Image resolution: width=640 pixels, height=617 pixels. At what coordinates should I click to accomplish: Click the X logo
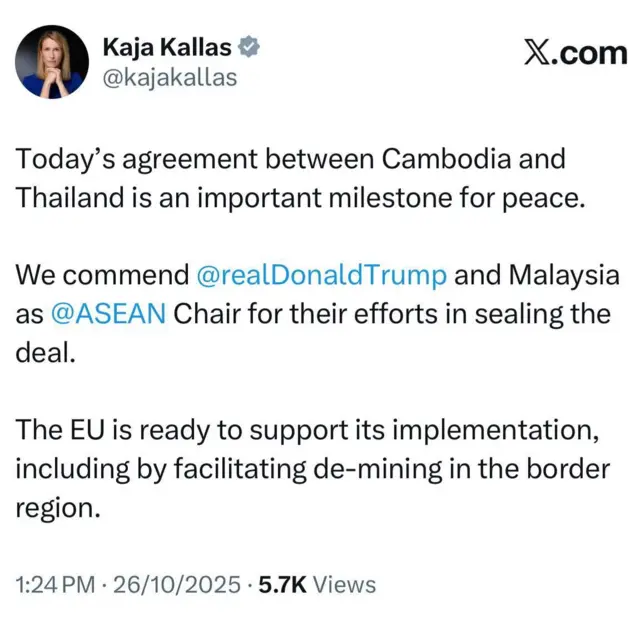click(x=536, y=53)
